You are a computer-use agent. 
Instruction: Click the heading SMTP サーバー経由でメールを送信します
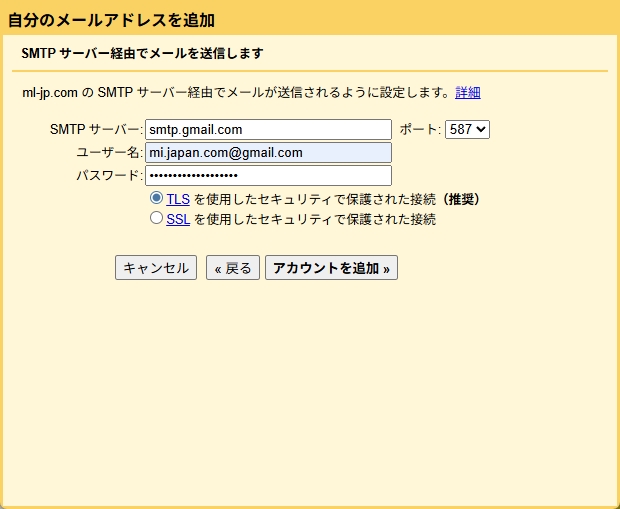point(142,53)
